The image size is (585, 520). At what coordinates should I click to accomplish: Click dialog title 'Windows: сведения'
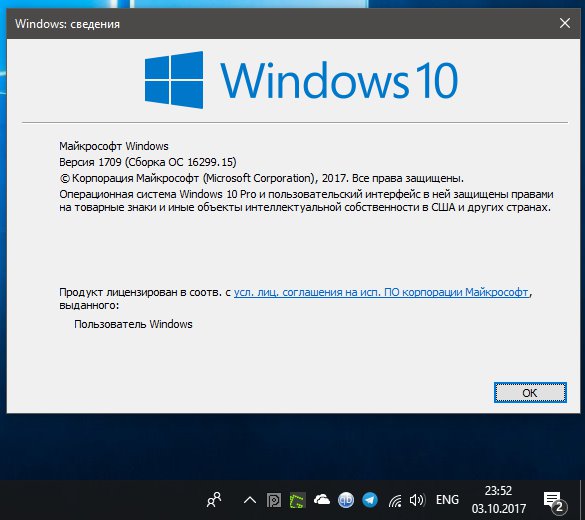[x=68, y=24]
